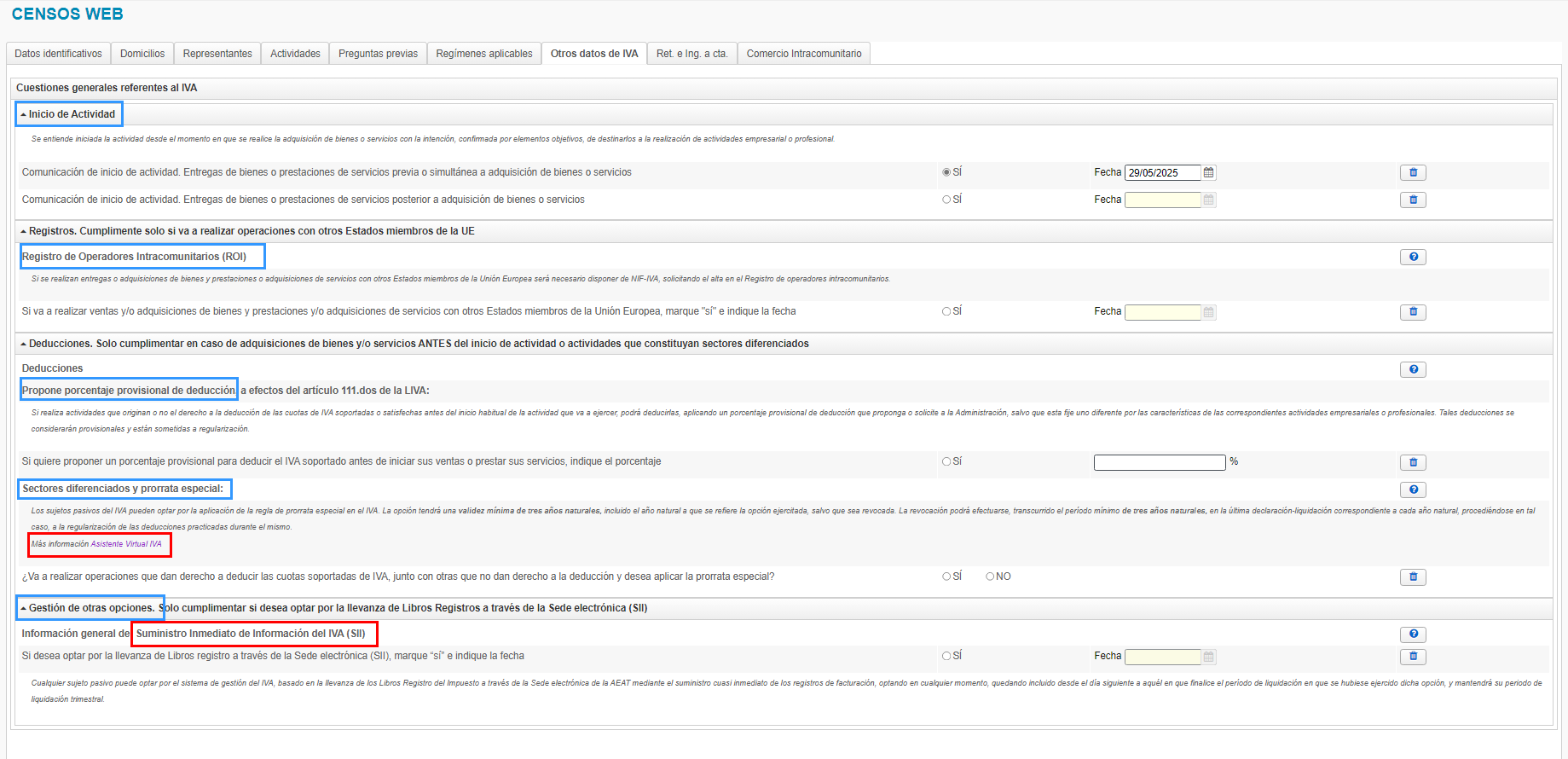Open help icon for Registro de Operadores Intracomunitarios
Viewport: 1568px width, 759px height.
point(1412,258)
